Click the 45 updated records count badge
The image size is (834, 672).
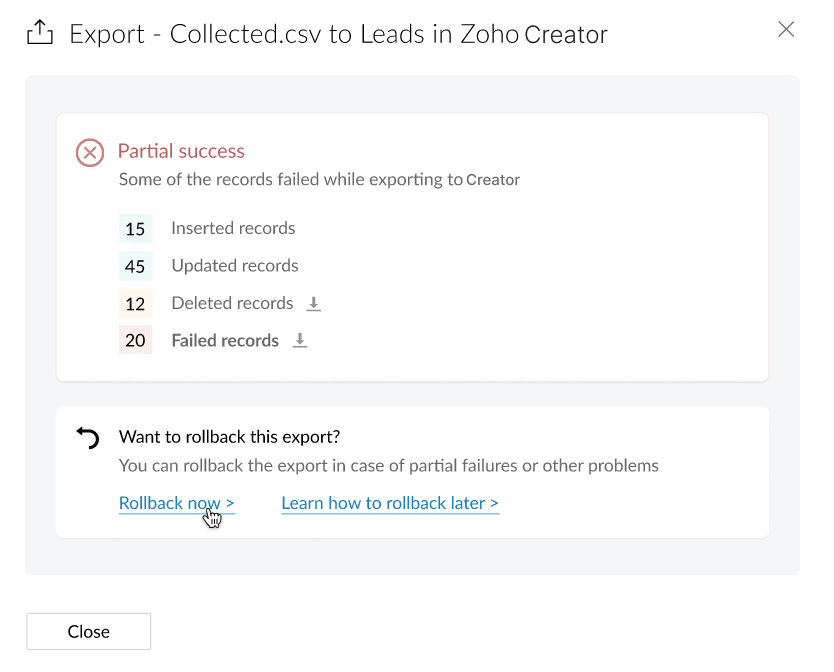coord(135,266)
